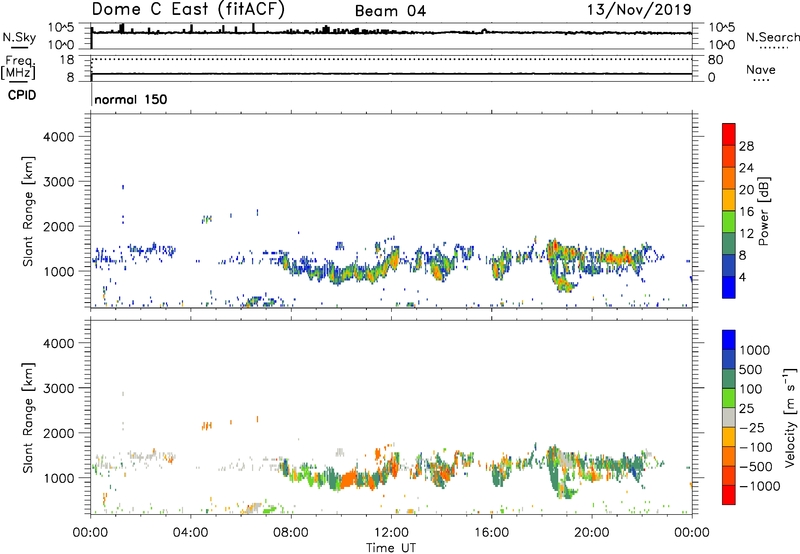800x554 pixels.
Task: Click the bright blue bottom Power colorbar segment
Action: 729,287
